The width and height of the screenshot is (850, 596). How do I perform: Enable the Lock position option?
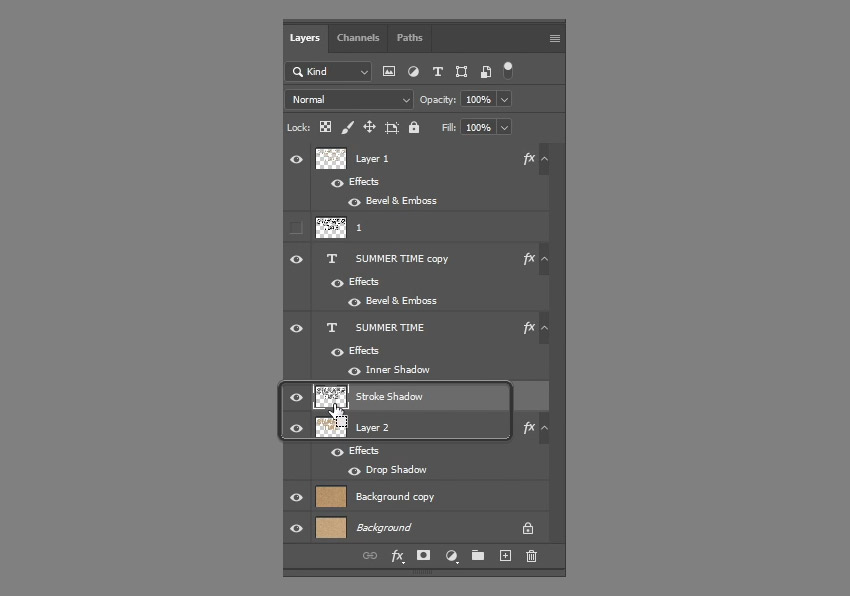[368, 127]
